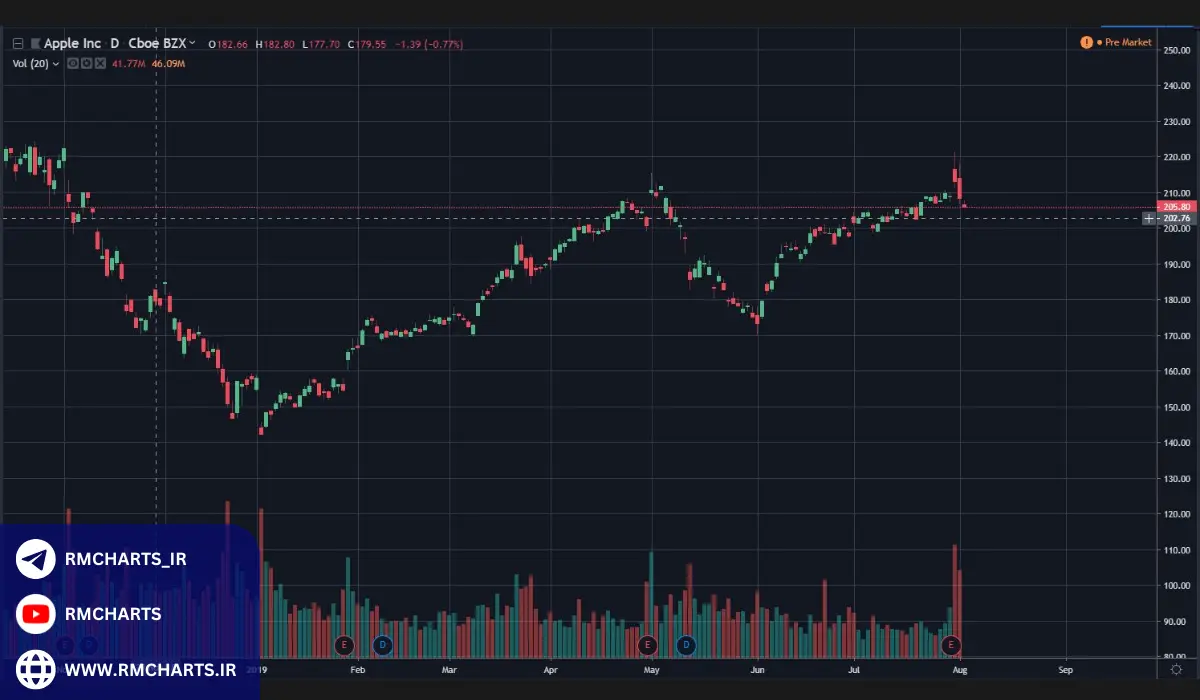Click the earnings E marker near August

coord(951,645)
